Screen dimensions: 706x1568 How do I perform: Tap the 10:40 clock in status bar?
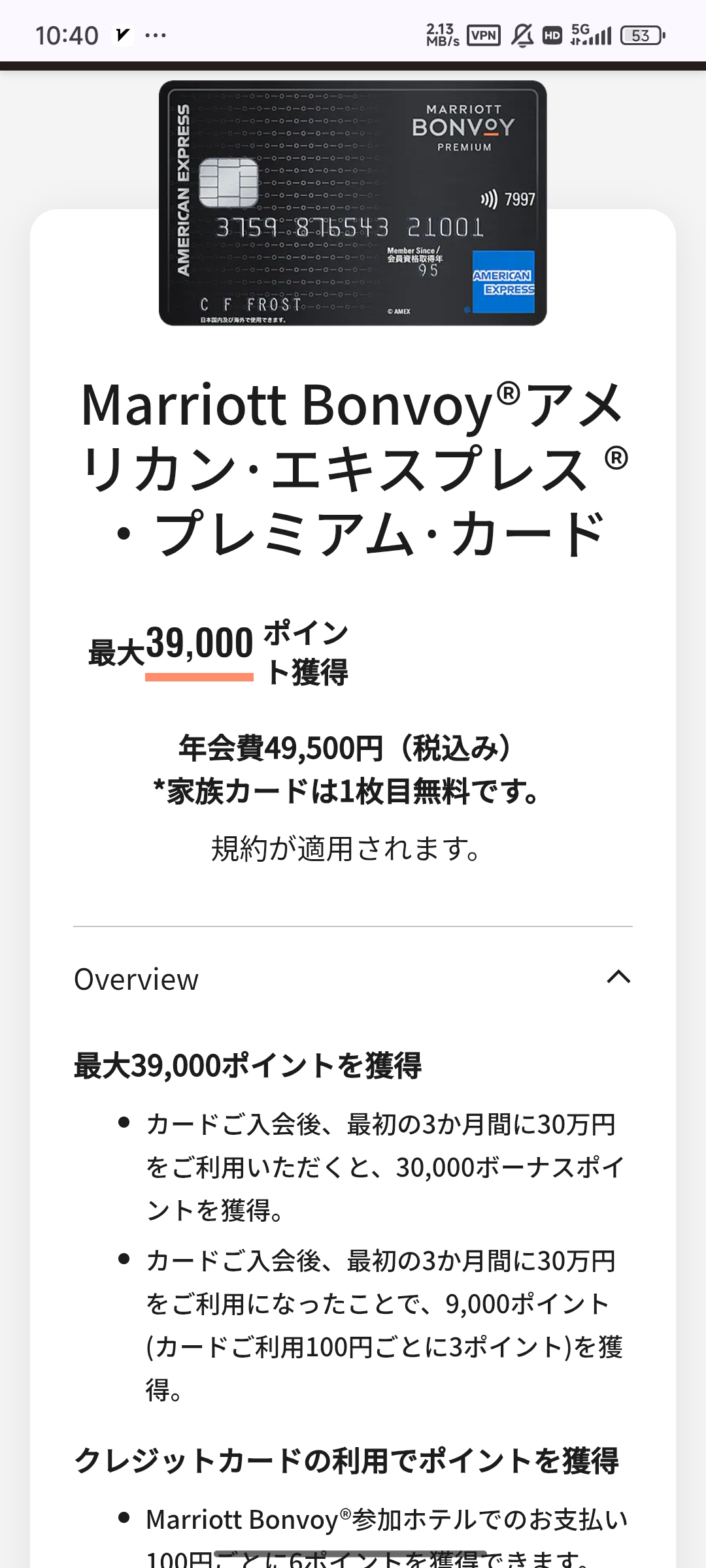pos(67,35)
